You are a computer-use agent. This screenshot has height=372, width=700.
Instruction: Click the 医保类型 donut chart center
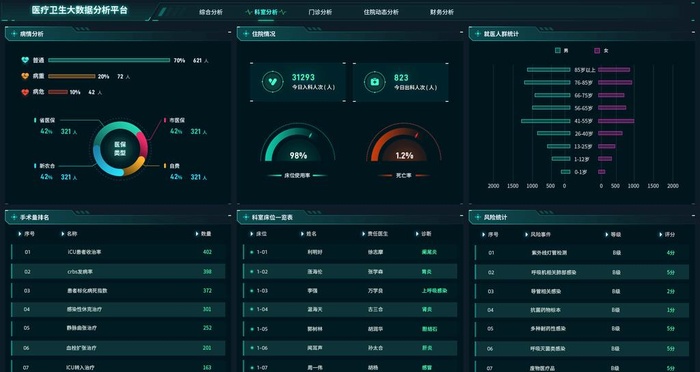pyautogui.click(x=120, y=149)
